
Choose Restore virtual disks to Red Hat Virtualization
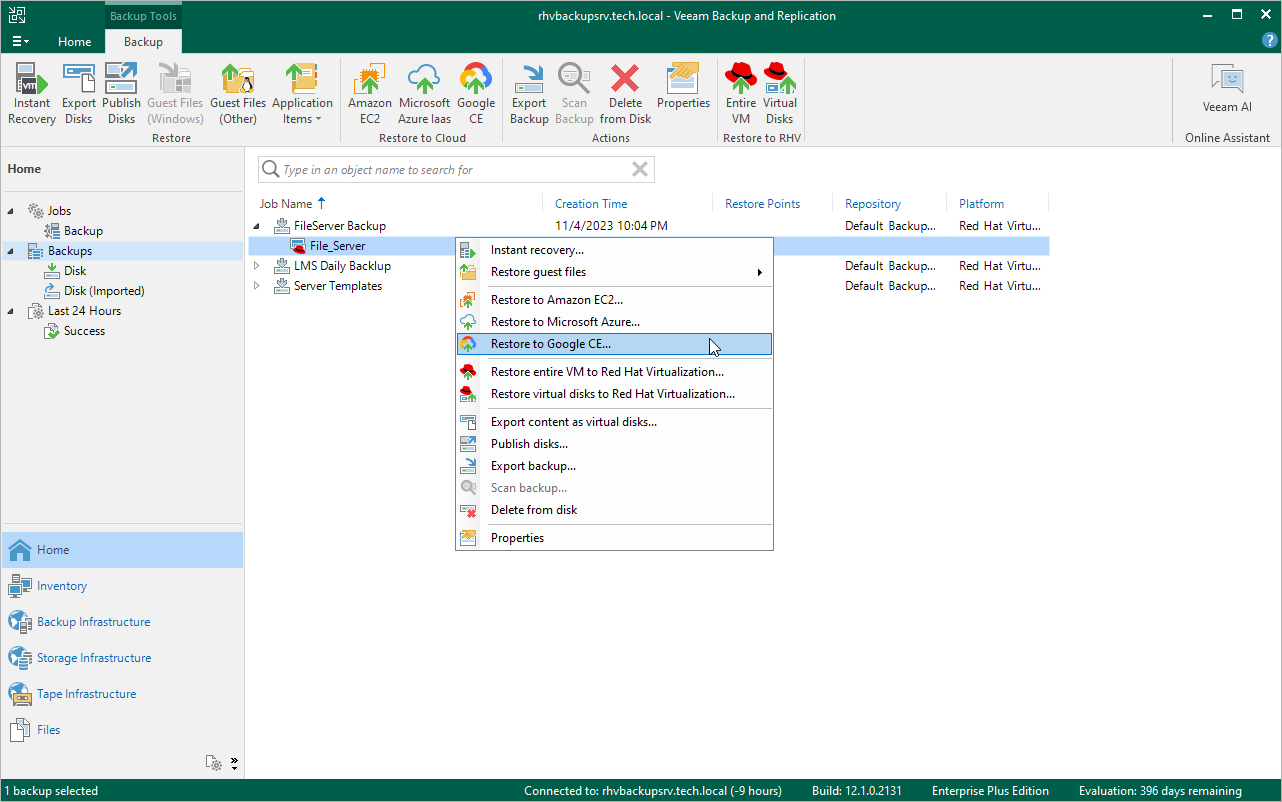click(x=615, y=394)
